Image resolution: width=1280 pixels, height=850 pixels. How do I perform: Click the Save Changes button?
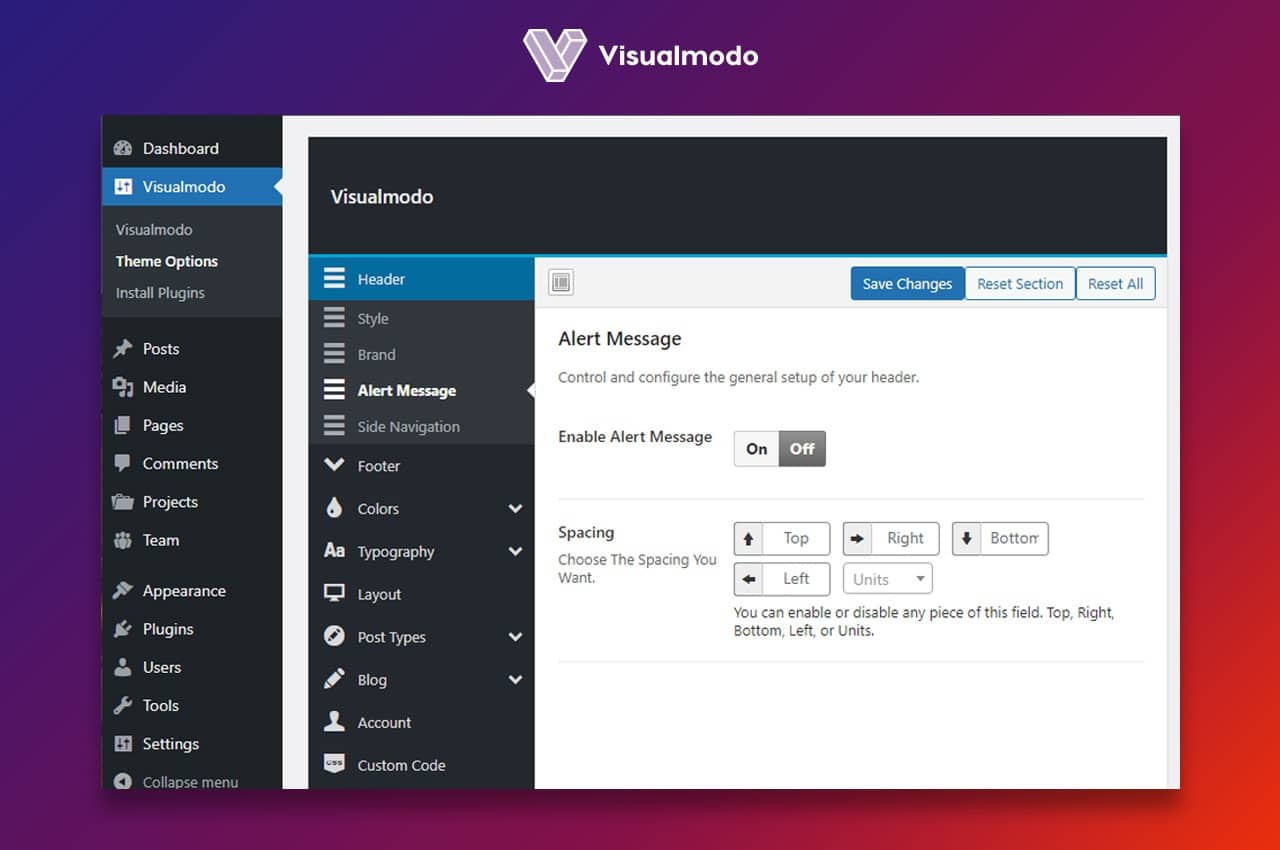pyautogui.click(x=907, y=283)
